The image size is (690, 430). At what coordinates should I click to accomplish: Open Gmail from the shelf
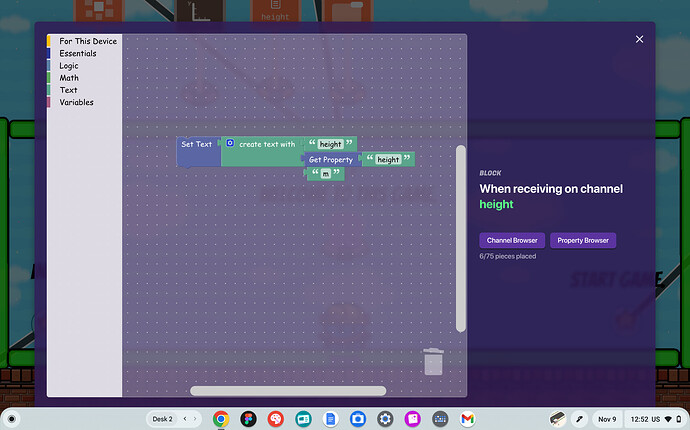click(467, 419)
